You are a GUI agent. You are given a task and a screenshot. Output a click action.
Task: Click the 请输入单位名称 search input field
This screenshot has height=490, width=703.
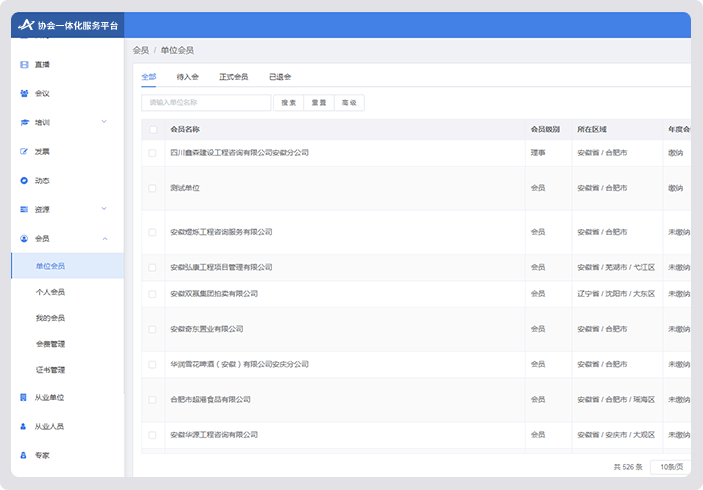(206, 102)
